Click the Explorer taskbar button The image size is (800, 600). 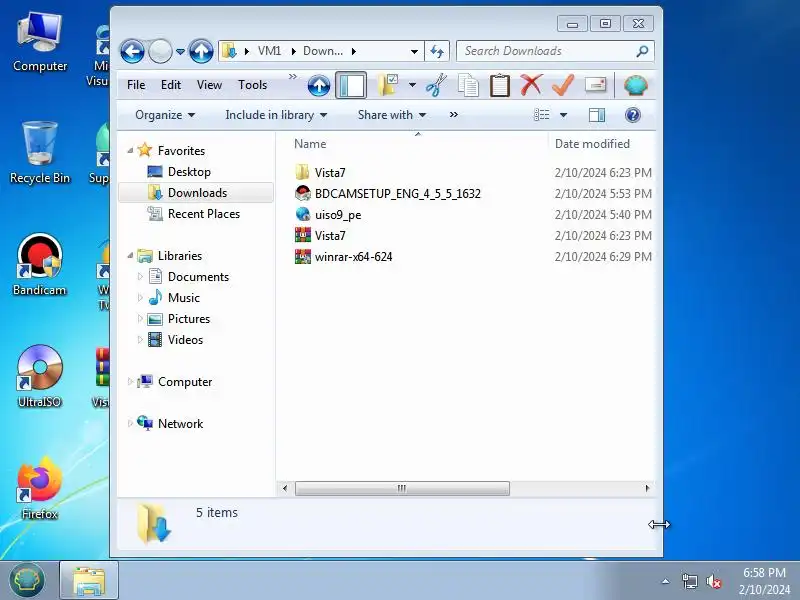(x=89, y=581)
